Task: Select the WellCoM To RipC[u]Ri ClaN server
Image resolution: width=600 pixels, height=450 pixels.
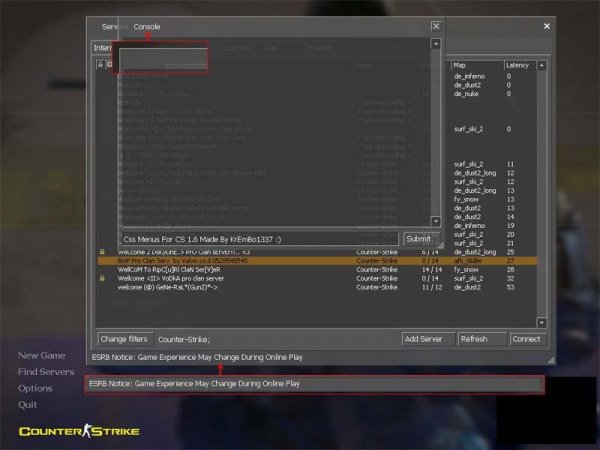Action: point(317,269)
